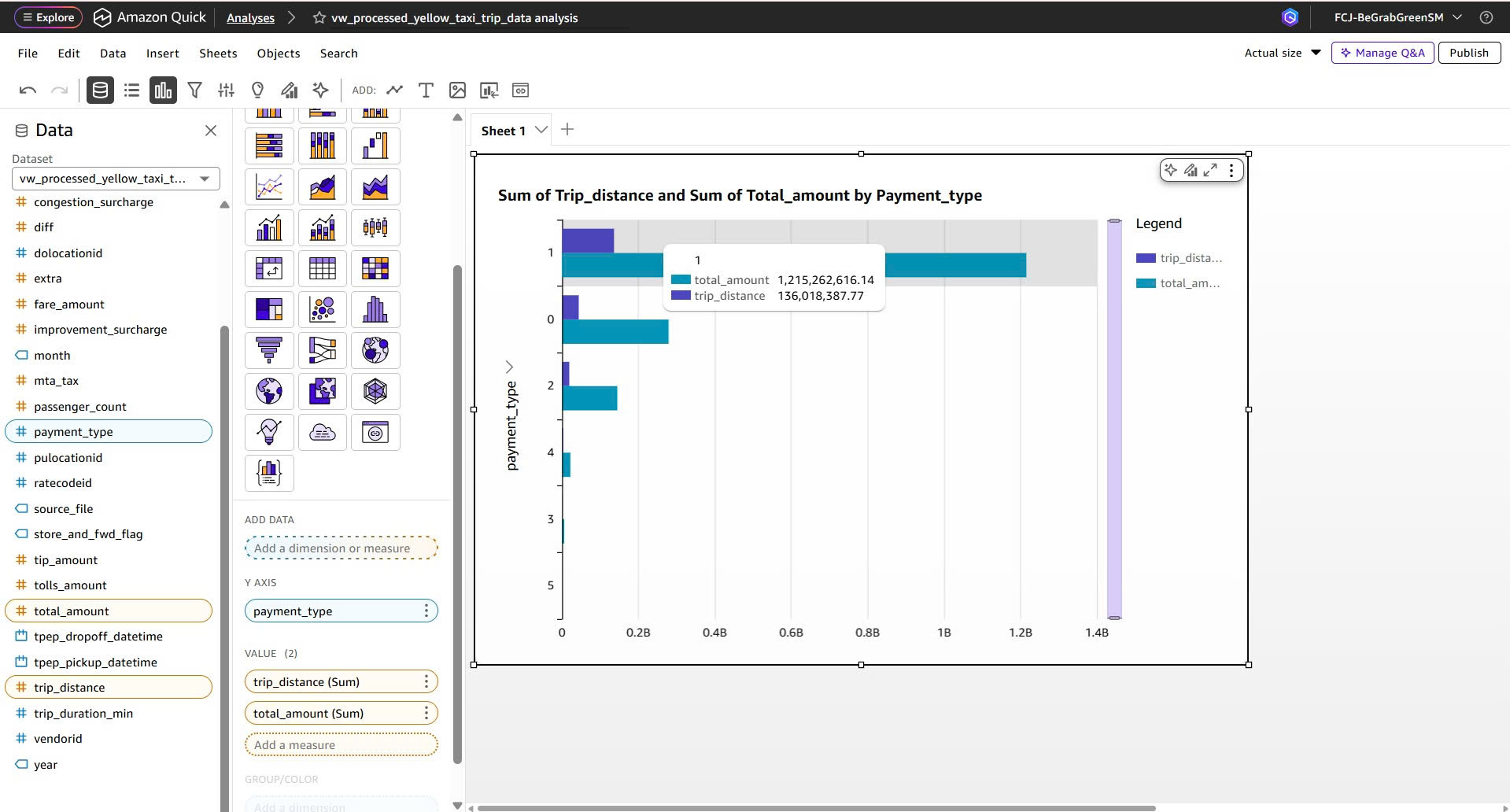This screenshot has width=1510, height=812.
Task: Select the pivot table visual type
Action: pyautogui.click(x=269, y=268)
